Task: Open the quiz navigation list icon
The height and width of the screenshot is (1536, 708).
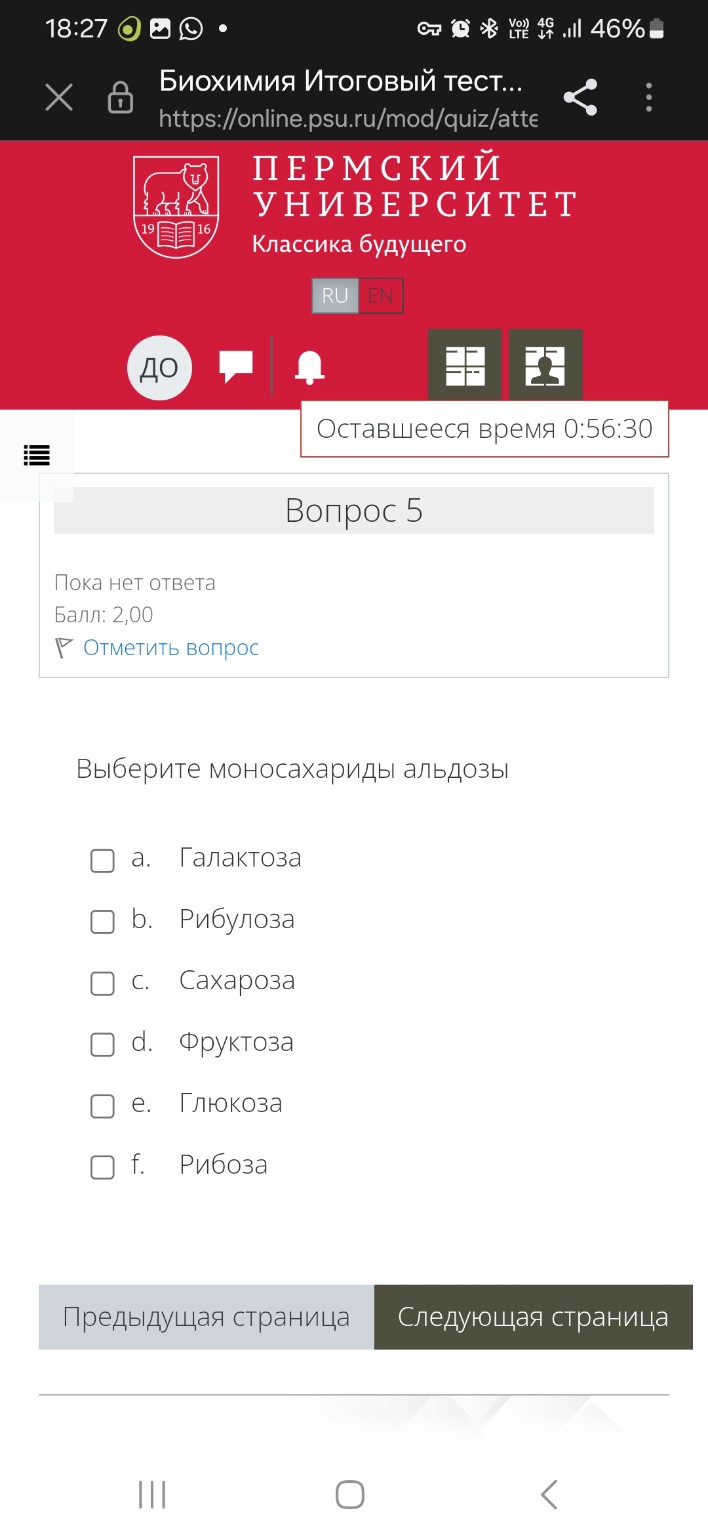Action: 36,456
